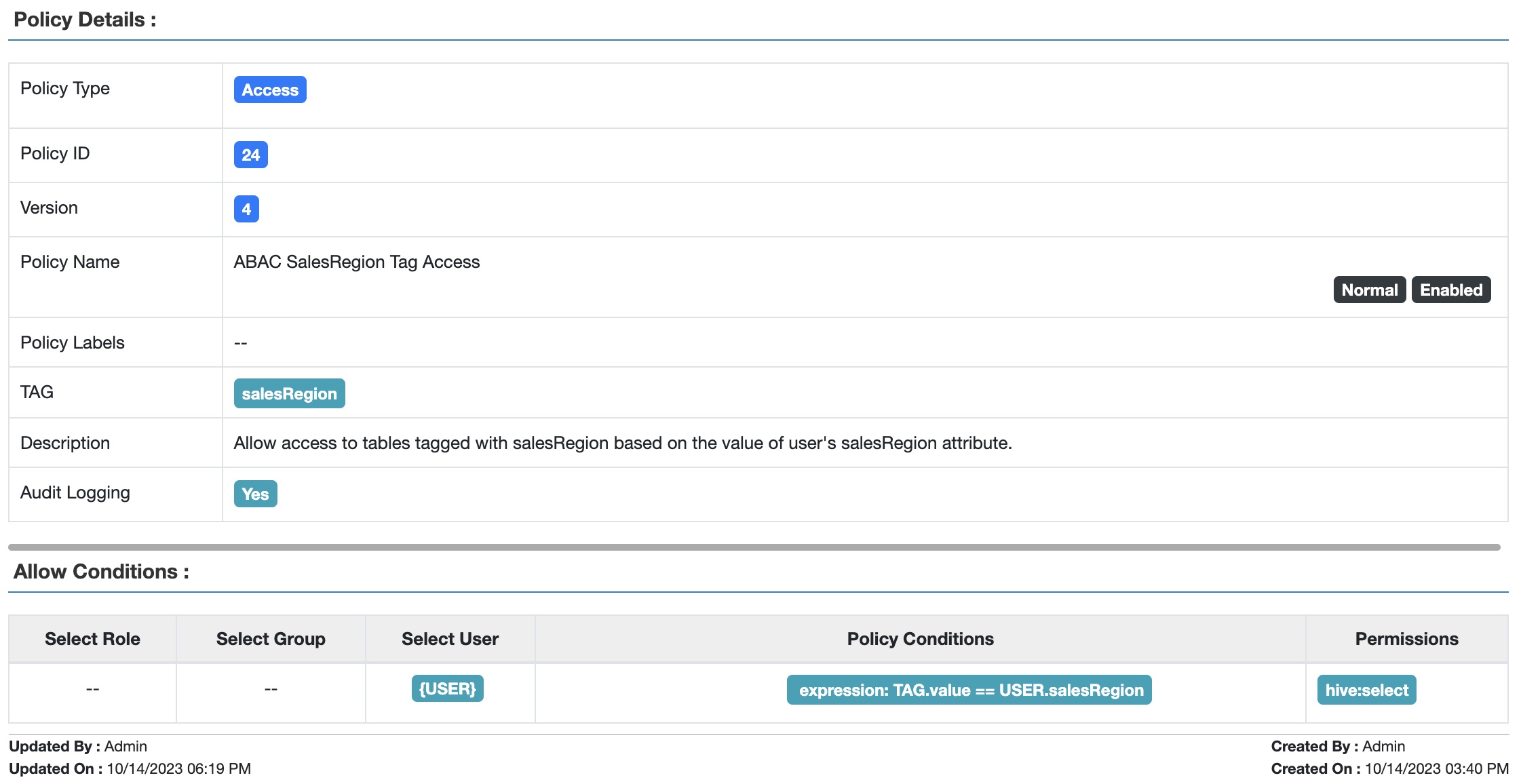Click the Select Role column header
Viewport: 1521px width, 784px height.
coord(92,639)
